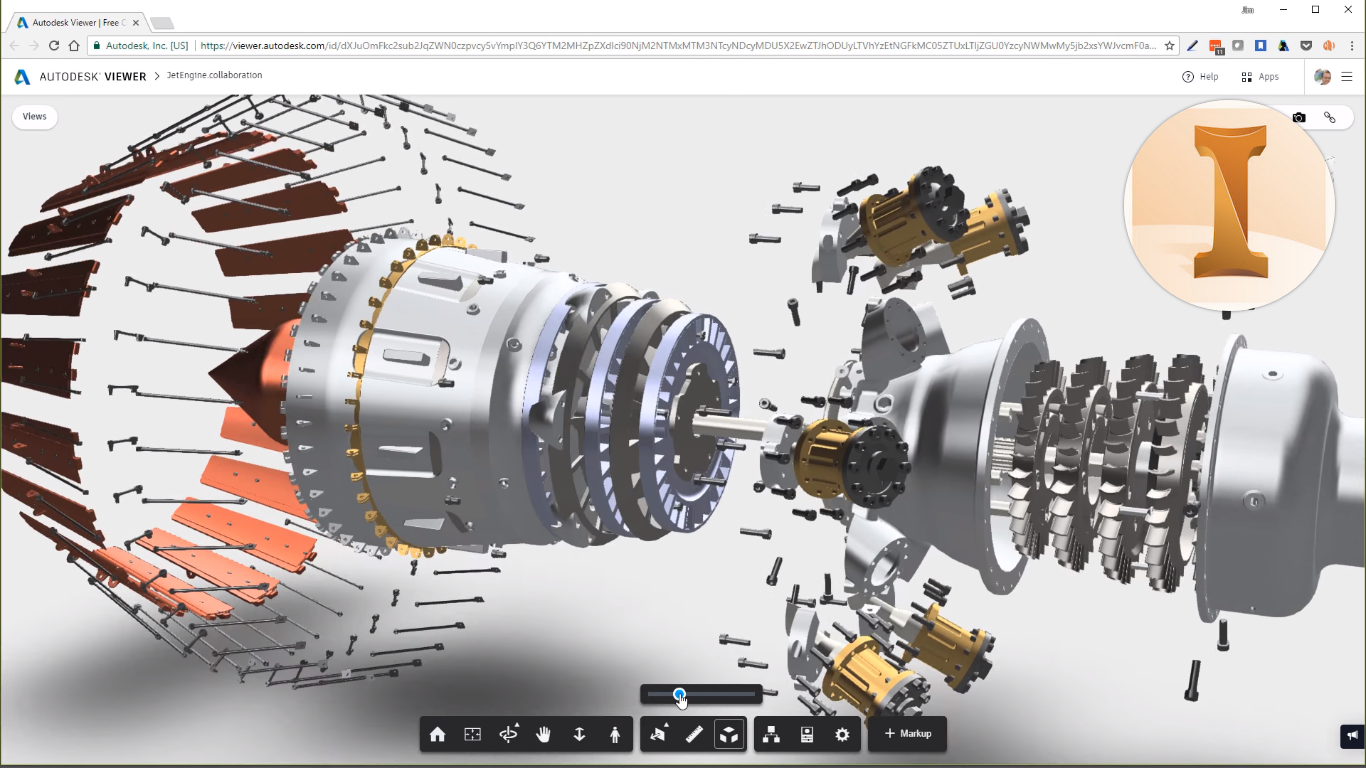Click the URL address field
1366x768 pixels.
click(678, 46)
